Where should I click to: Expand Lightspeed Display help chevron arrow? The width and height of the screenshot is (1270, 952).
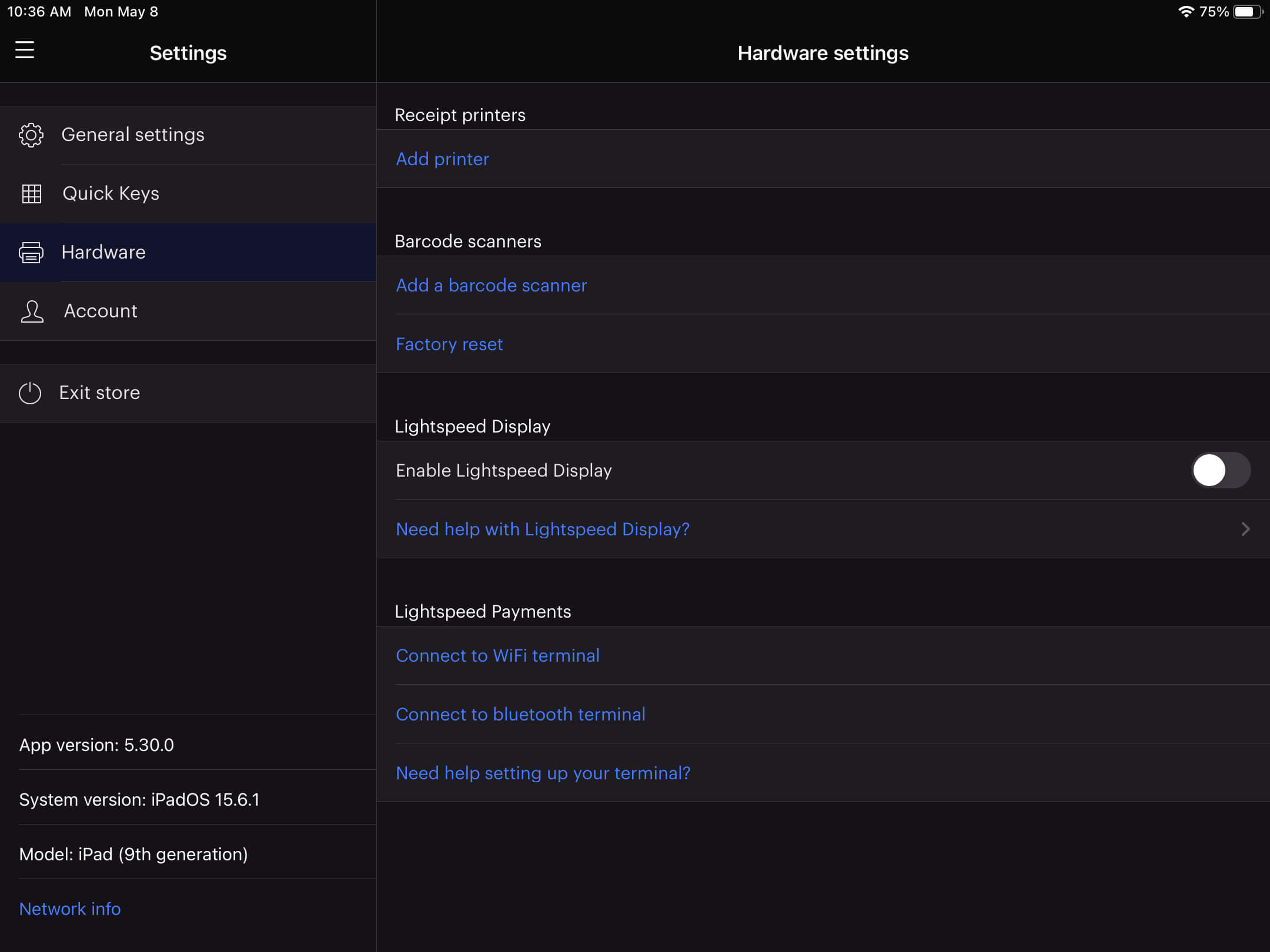[1245, 529]
